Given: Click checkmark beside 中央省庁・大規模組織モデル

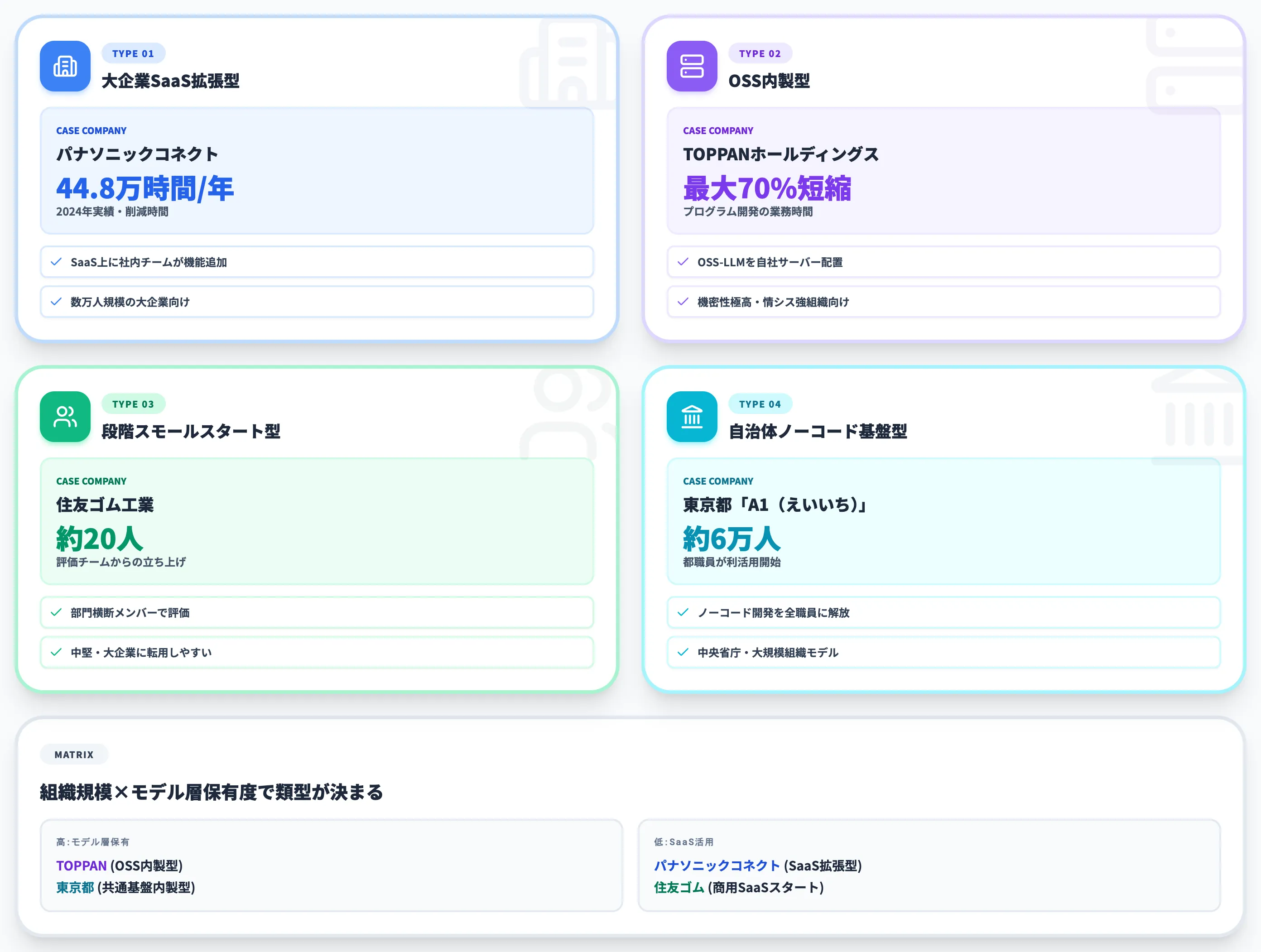Looking at the screenshot, I should pos(683,653).
